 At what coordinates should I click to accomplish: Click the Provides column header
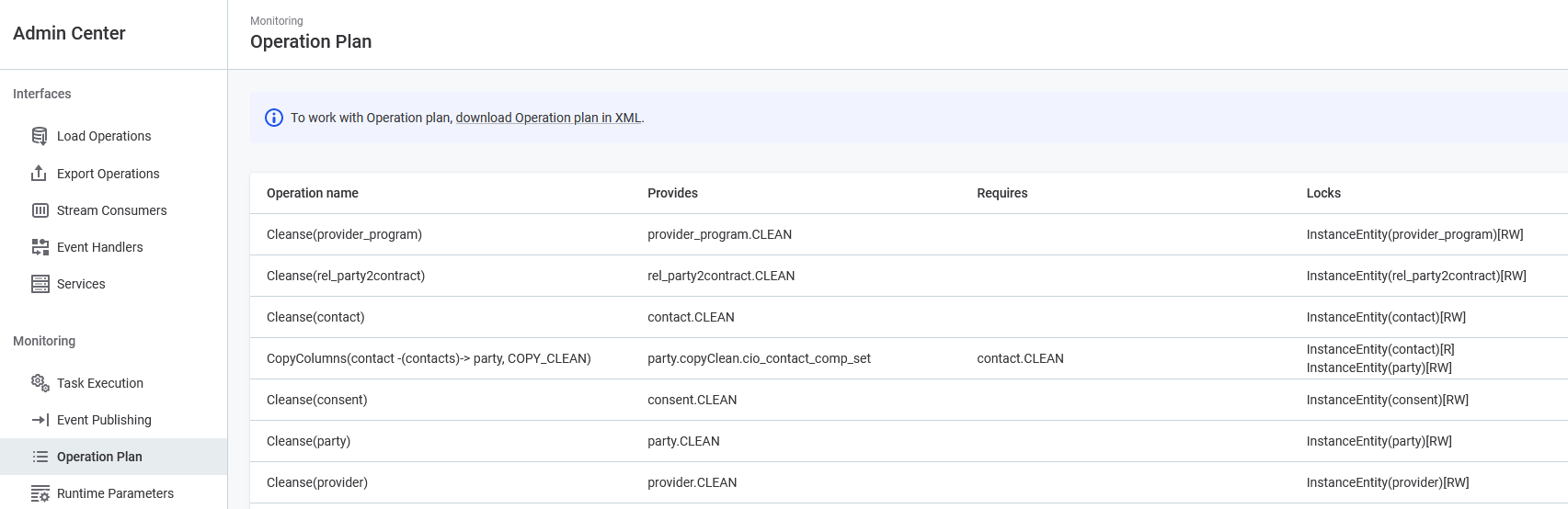pyautogui.click(x=672, y=193)
